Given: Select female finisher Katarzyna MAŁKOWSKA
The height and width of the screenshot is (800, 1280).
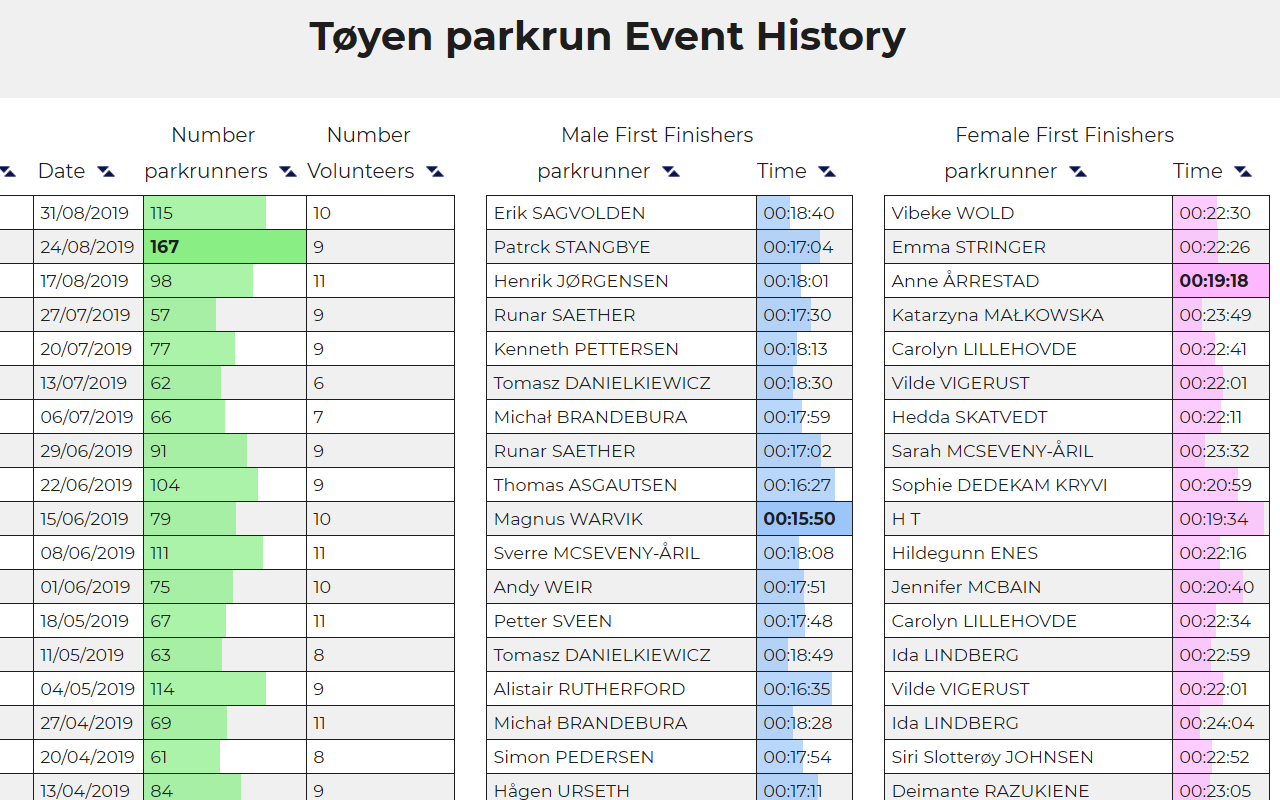Looking at the screenshot, I should point(998,315).
